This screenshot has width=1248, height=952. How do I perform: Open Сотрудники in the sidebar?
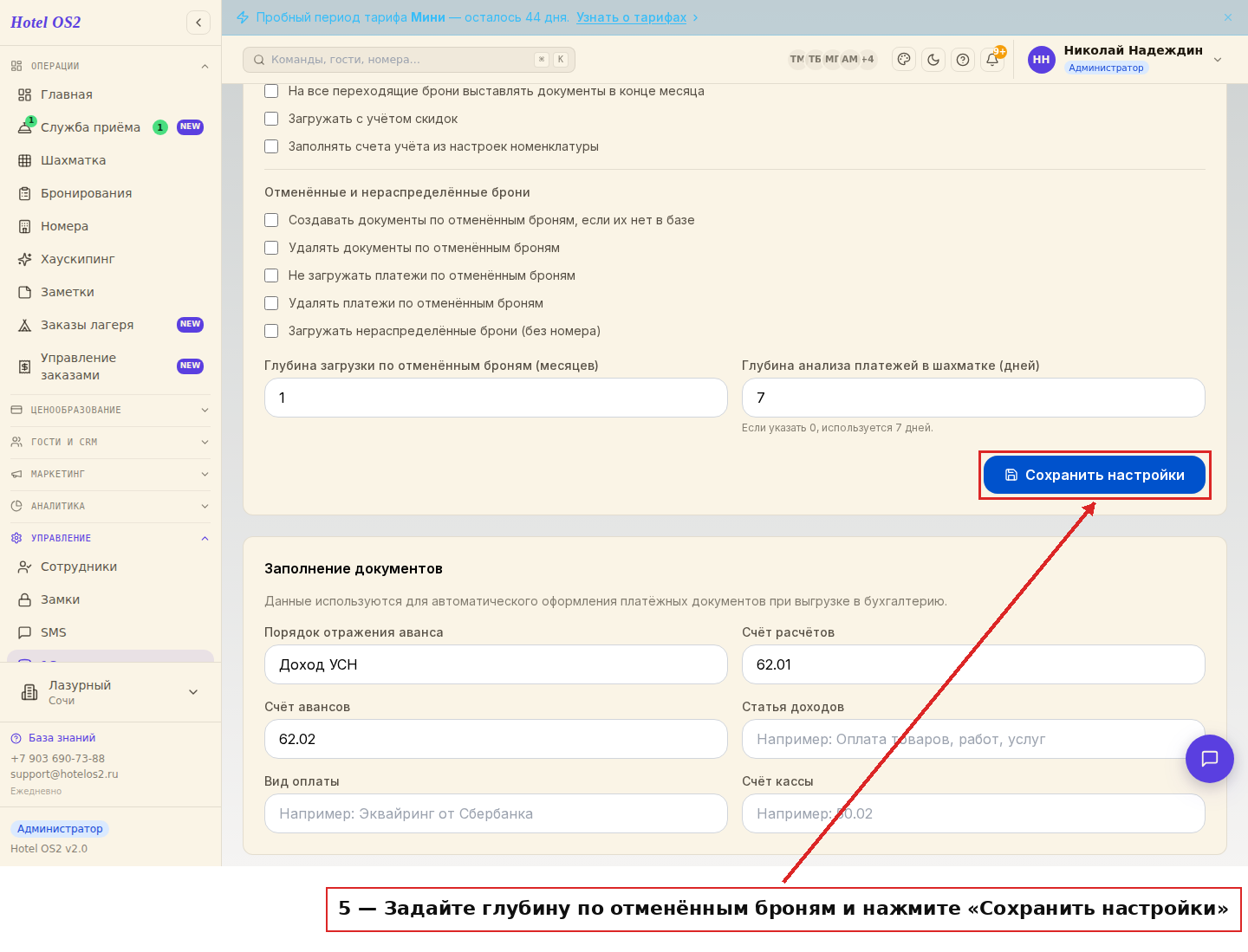[x=110, y=567]
